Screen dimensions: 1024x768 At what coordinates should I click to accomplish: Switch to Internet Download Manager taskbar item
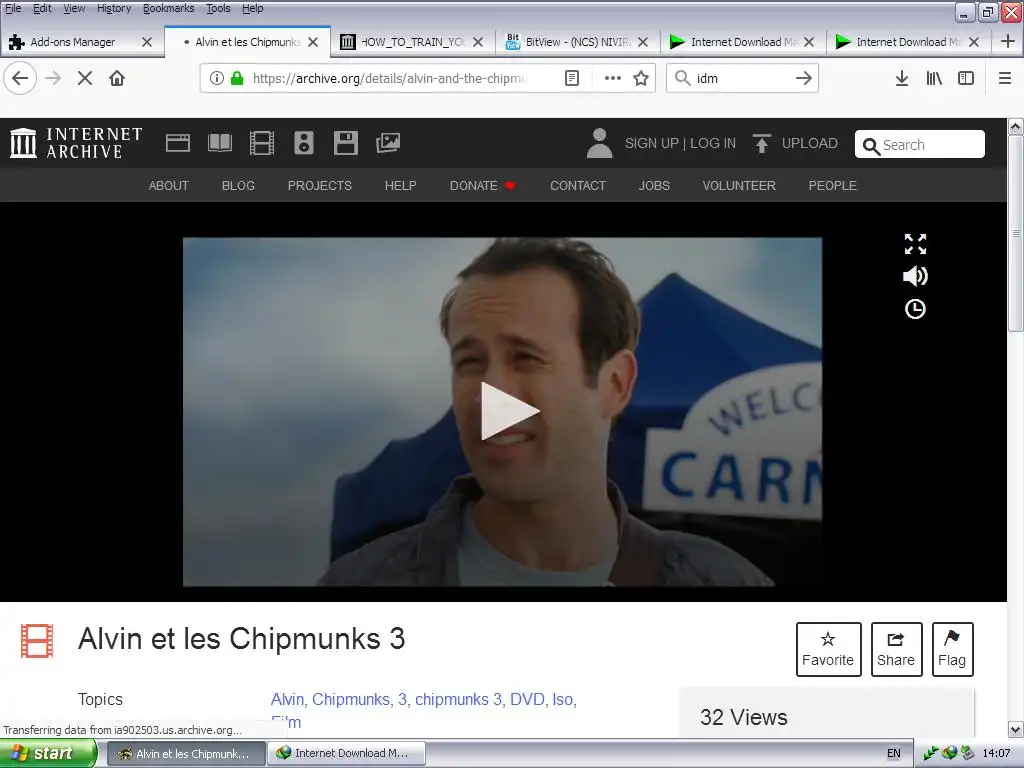point(347,754)
